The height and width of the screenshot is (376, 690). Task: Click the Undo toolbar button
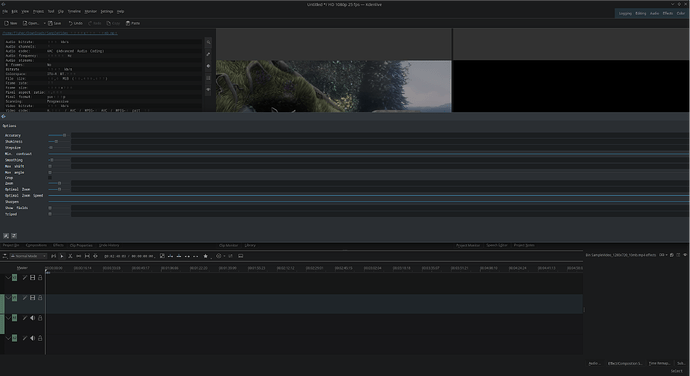75,23
